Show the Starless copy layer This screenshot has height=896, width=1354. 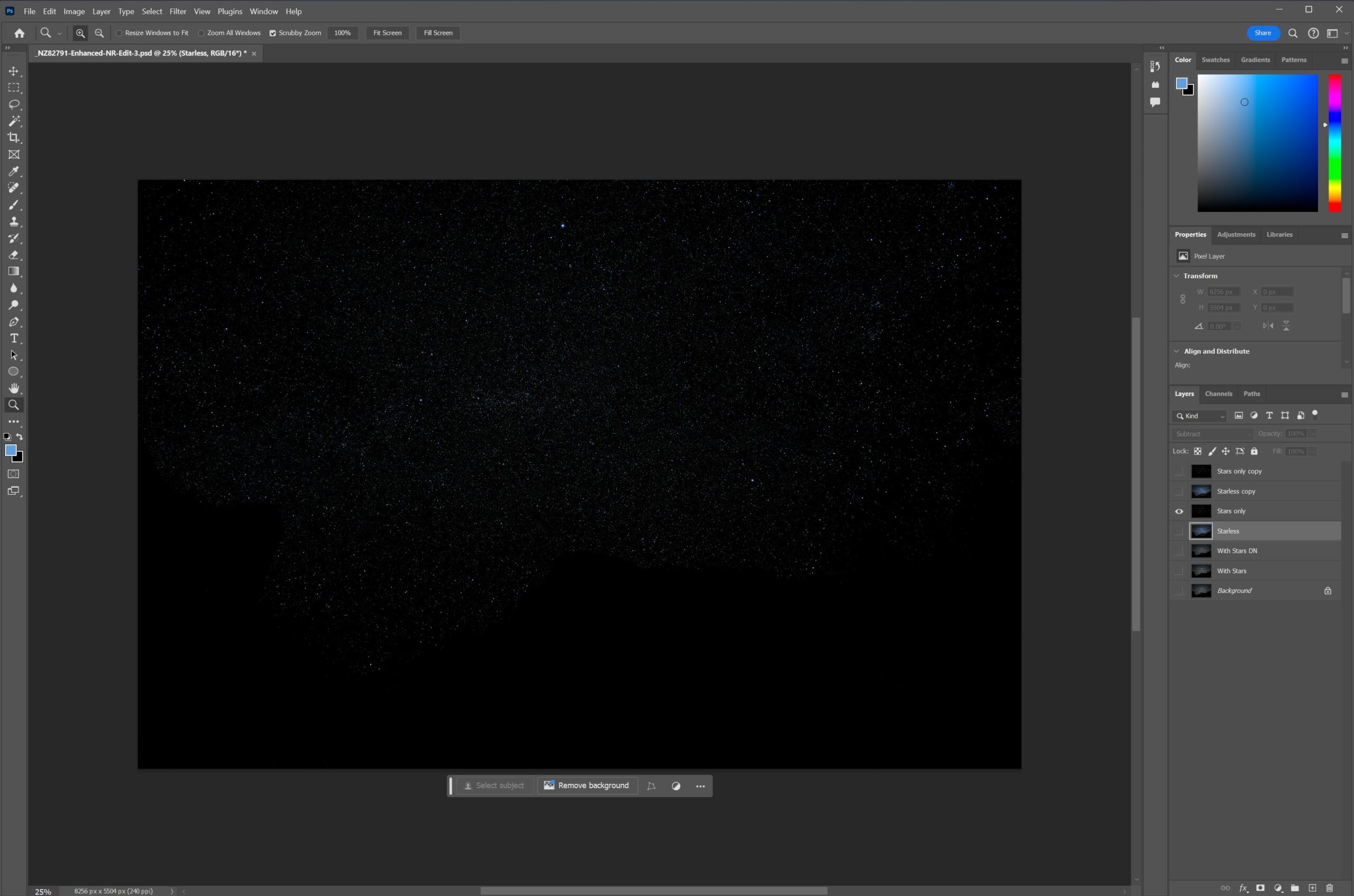(x=1178, y=491)
